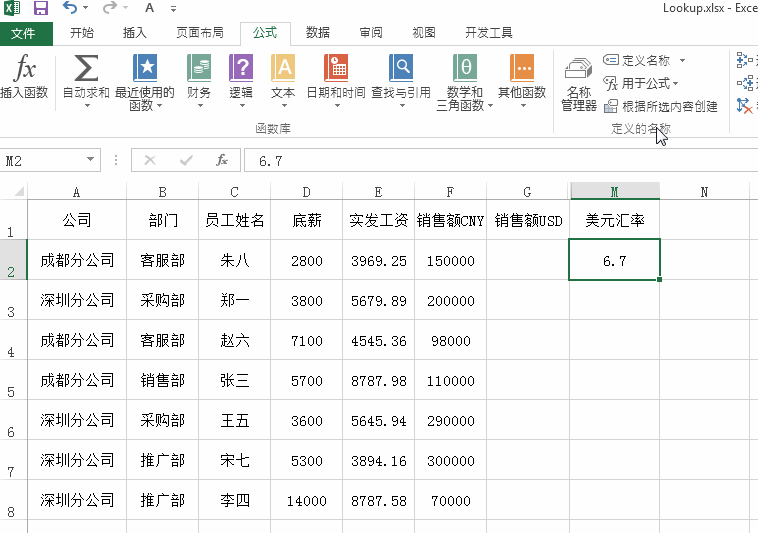Expand the 其他函数 dropdown arrow

[523, 106]
